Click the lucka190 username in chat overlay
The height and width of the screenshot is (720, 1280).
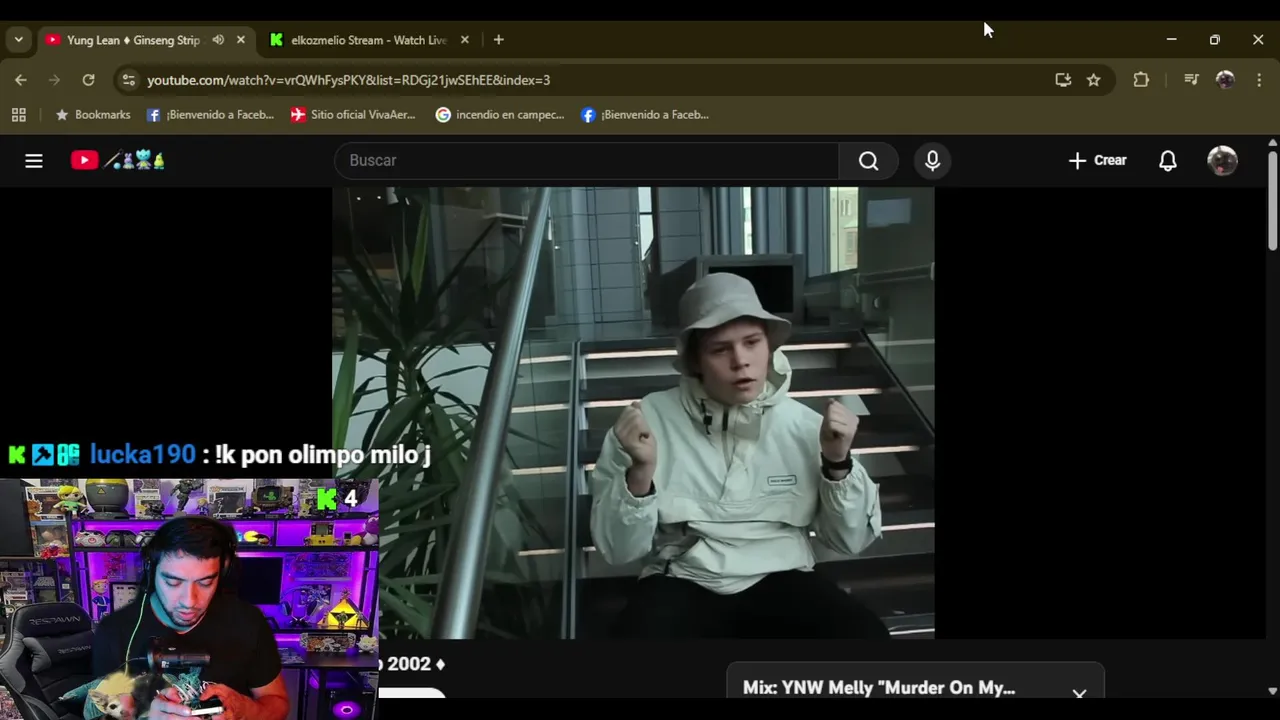tap(143, 455)
